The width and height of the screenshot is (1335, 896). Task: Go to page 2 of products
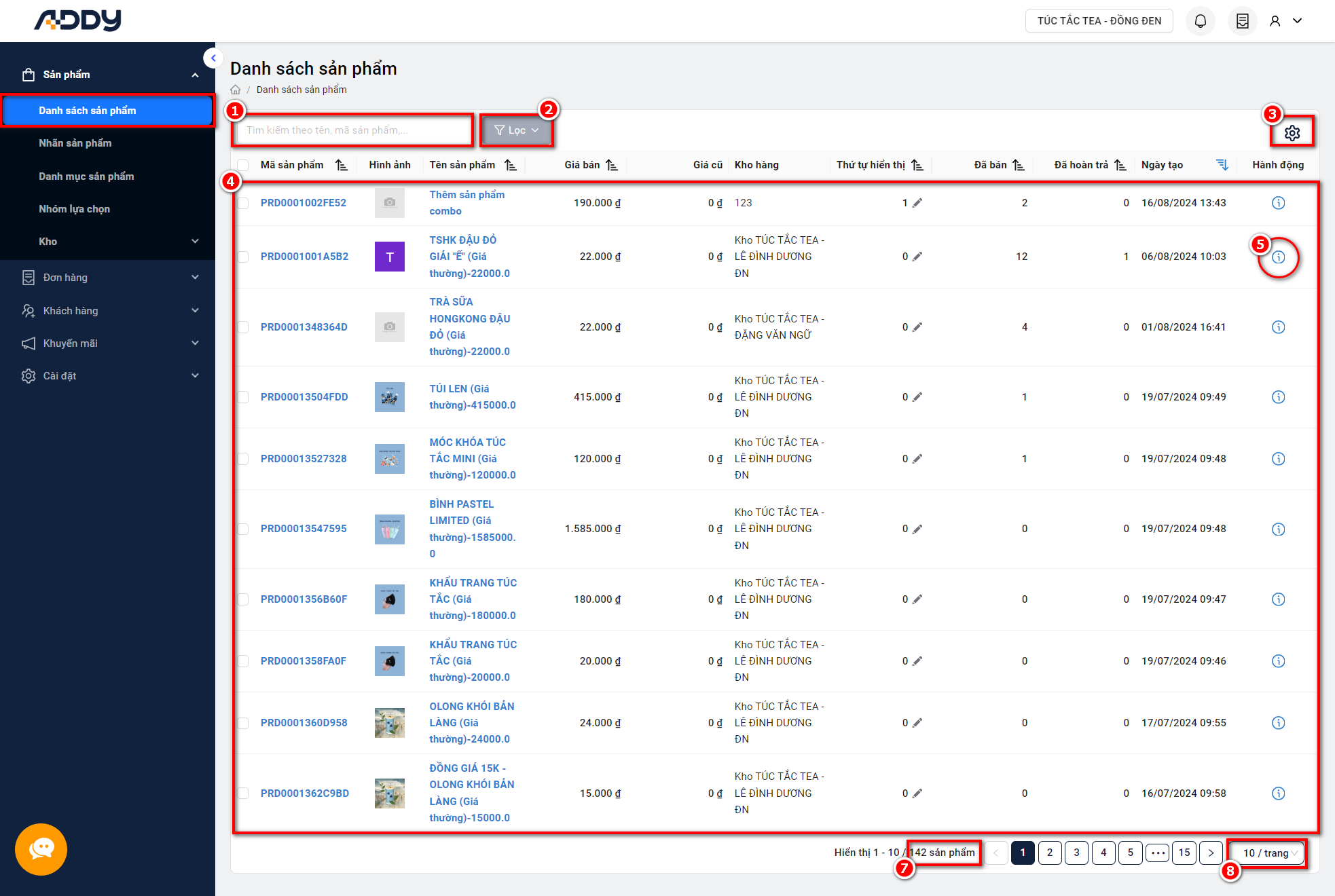click(x=1049, y=853)
